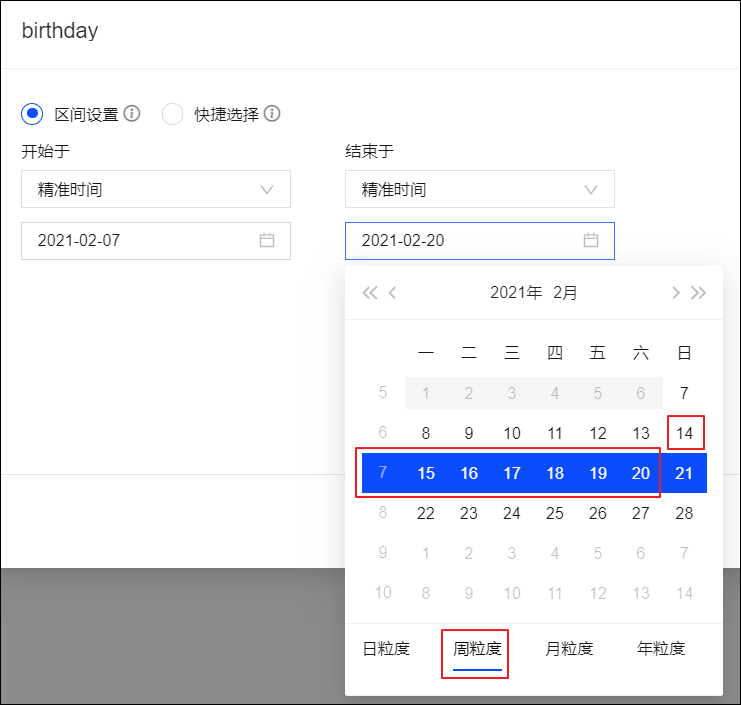The width and height of the screenshot is (741, 705).
Task: Click info icon next to 快捷选择
Action: point(272,113)
